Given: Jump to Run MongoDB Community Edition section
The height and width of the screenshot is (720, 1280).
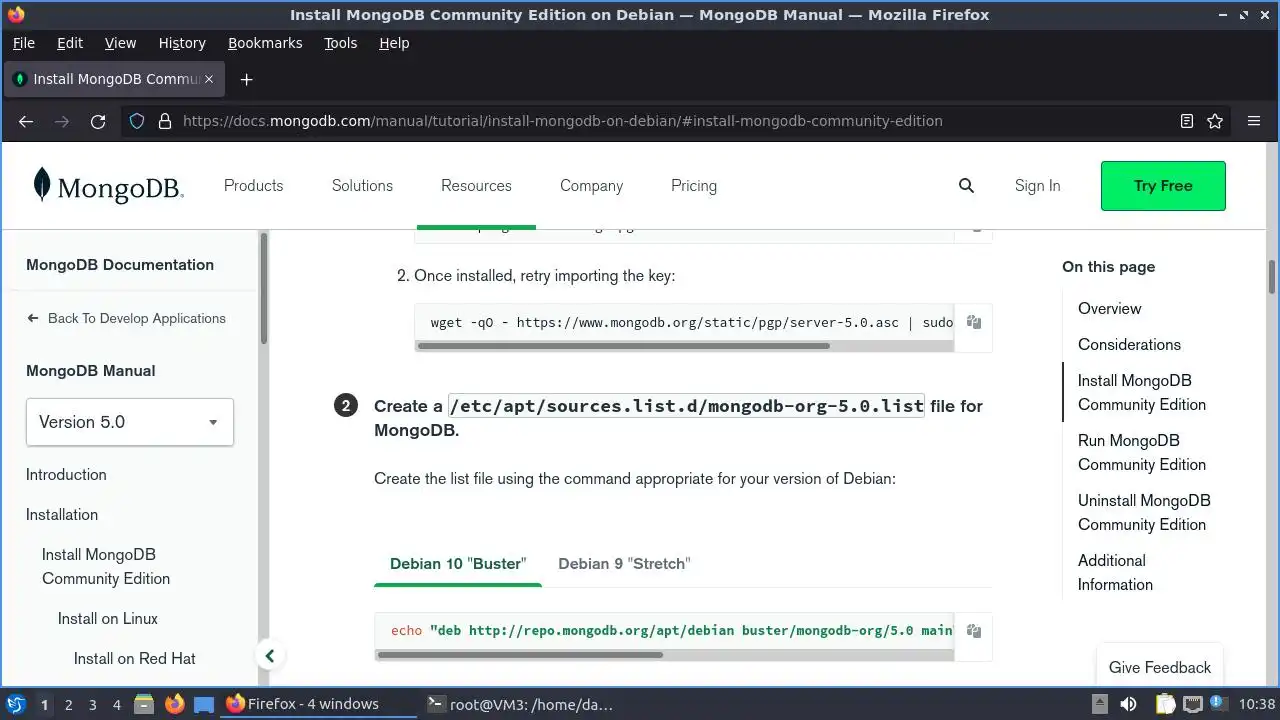Looking at the screenshot, I should [1142, 453].
